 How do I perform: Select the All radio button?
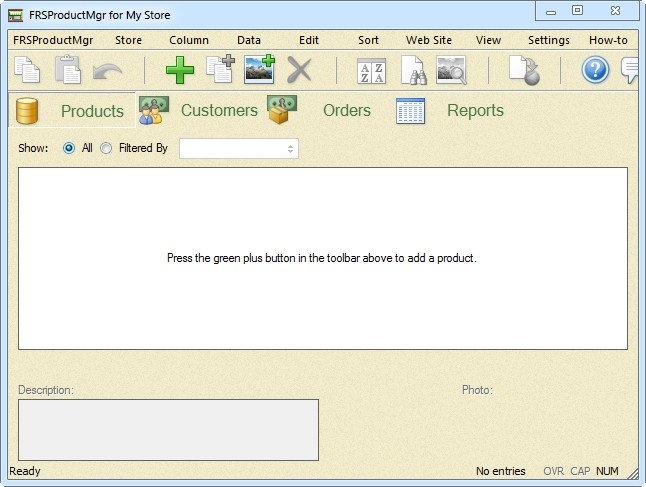pos(69,148)
